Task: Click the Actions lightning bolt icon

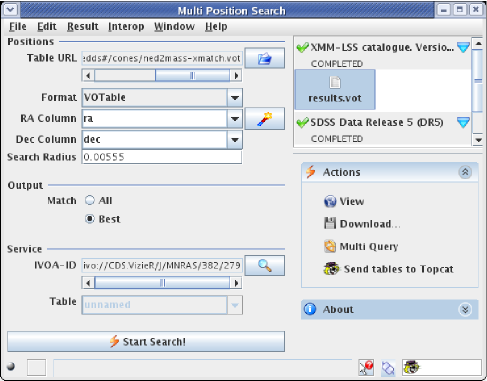Action: [x=311, y=172]
